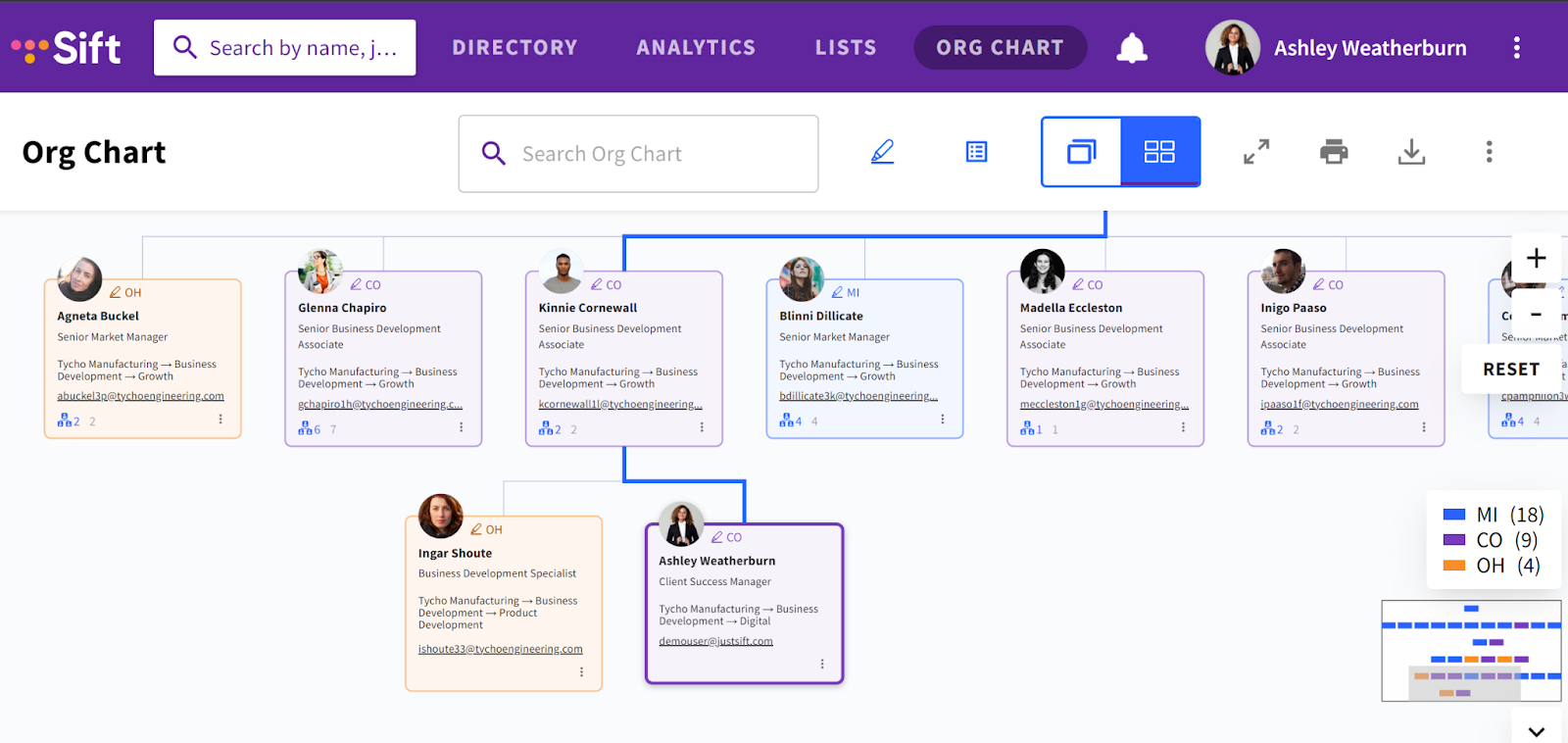Click the OH orange legend swatch
This screenshot has height=743, width=1568.
click(x=1454, y=566)
